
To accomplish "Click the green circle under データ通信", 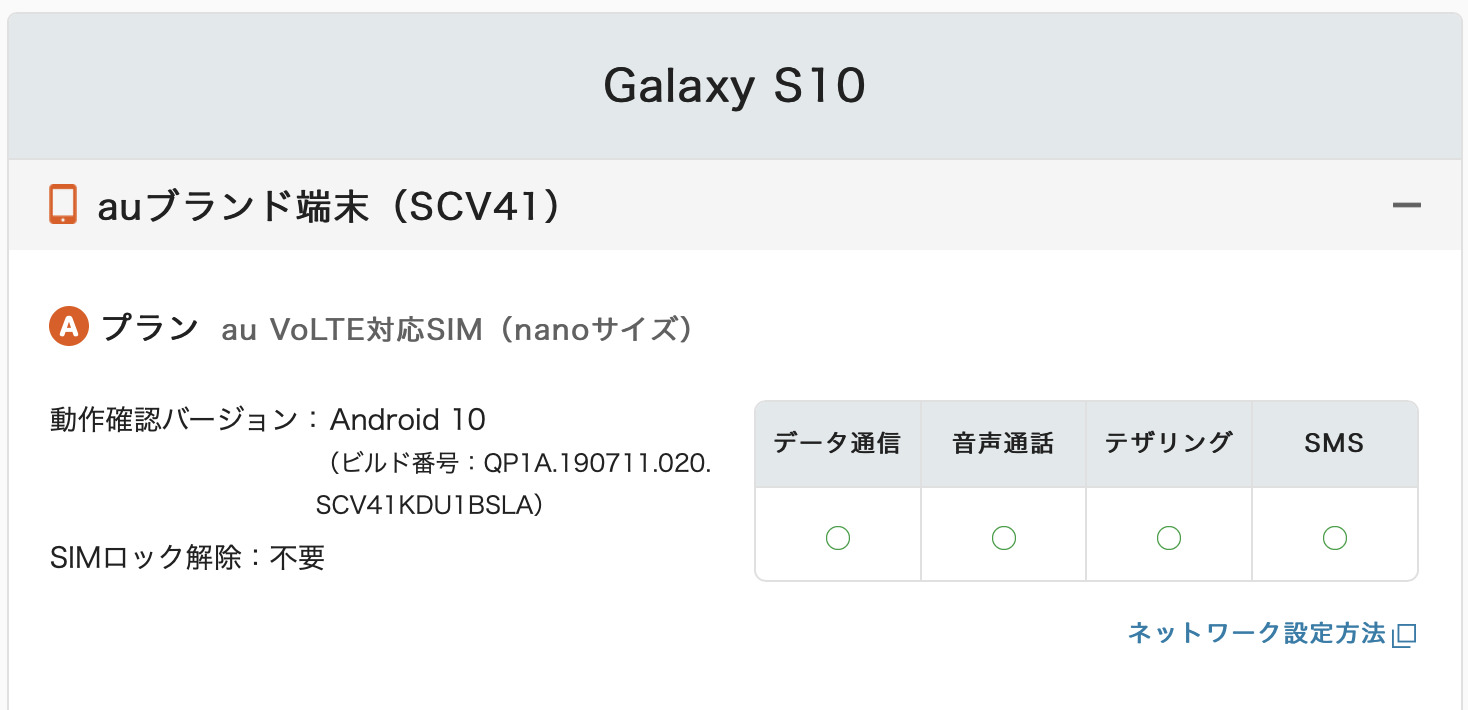I will pos(838,538).
